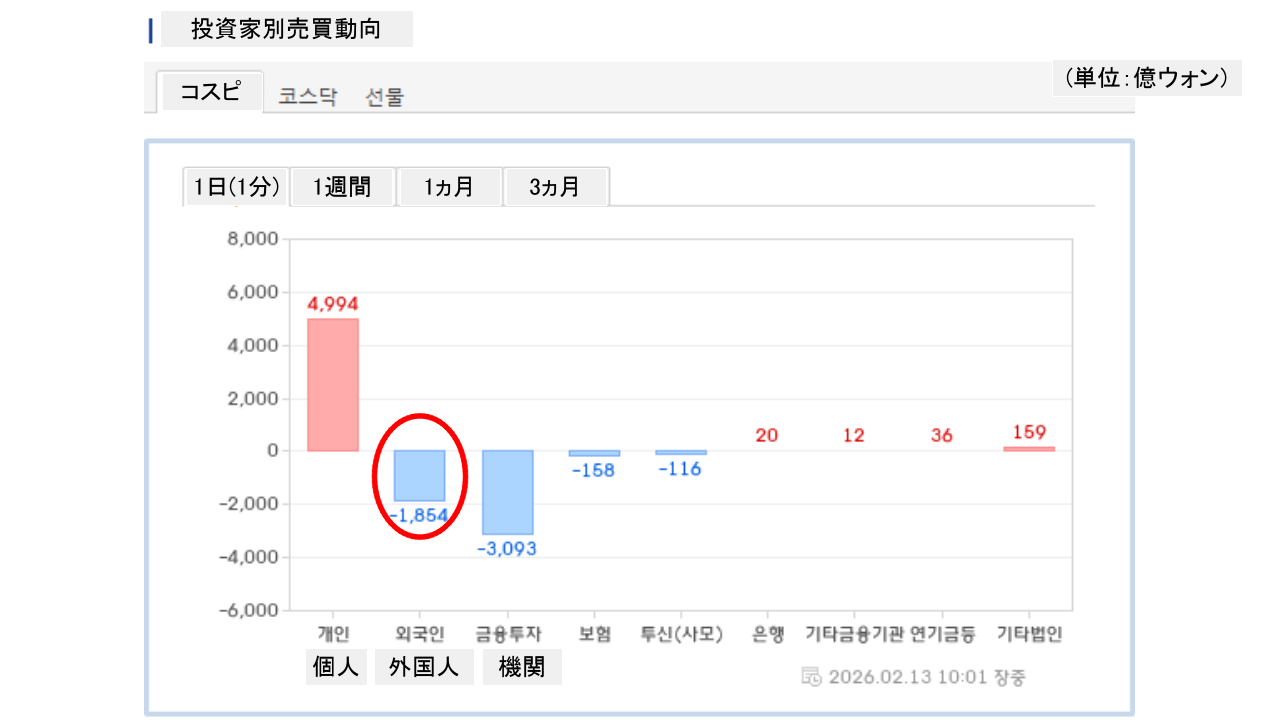Select the コスピ market tab
The width and height of the screenshot is (1280, 720).
[x=210, y=92]
